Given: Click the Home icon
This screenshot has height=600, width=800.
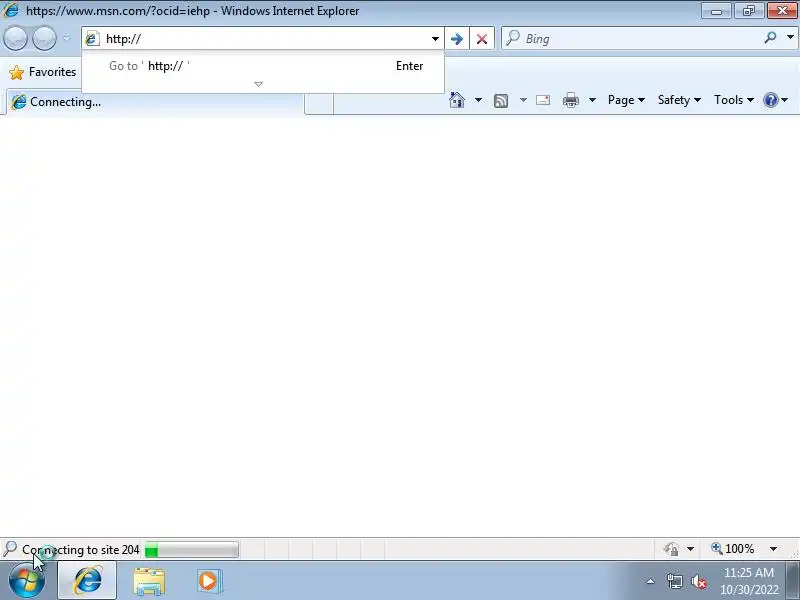Looking at the screenshot, I should tap(457, 100).
